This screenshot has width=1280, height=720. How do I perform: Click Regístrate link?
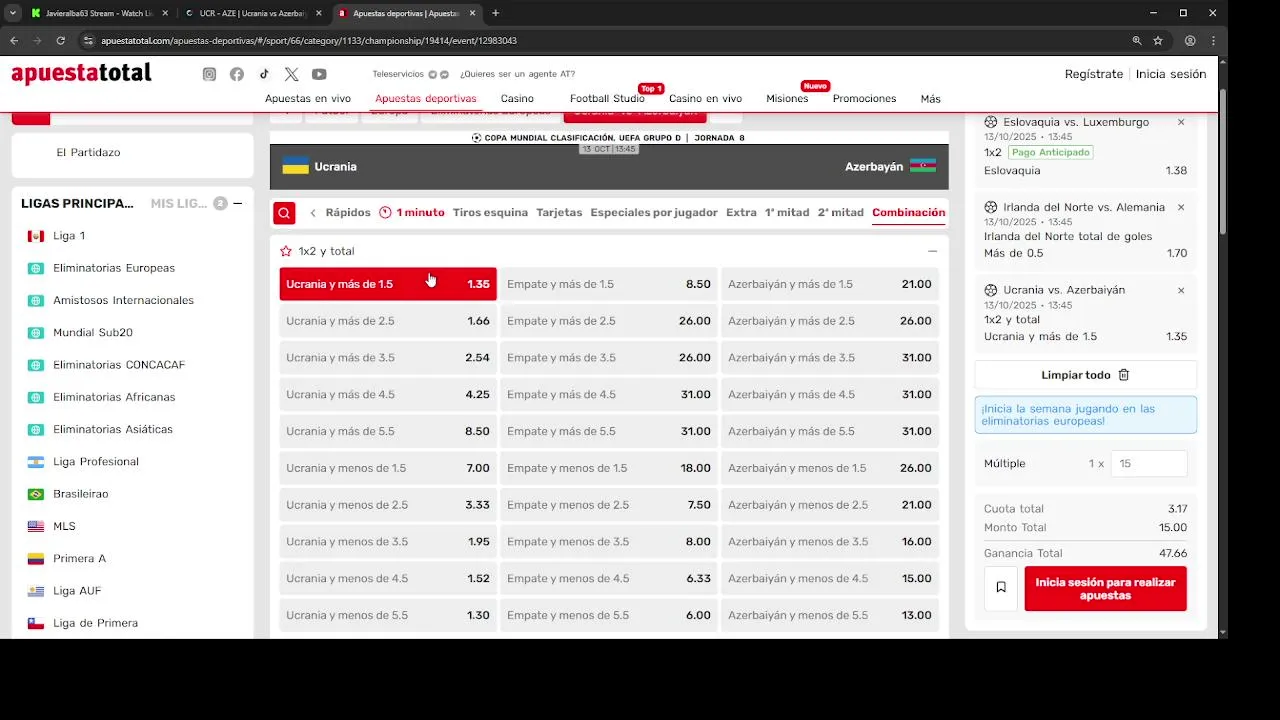point(1094,74)
